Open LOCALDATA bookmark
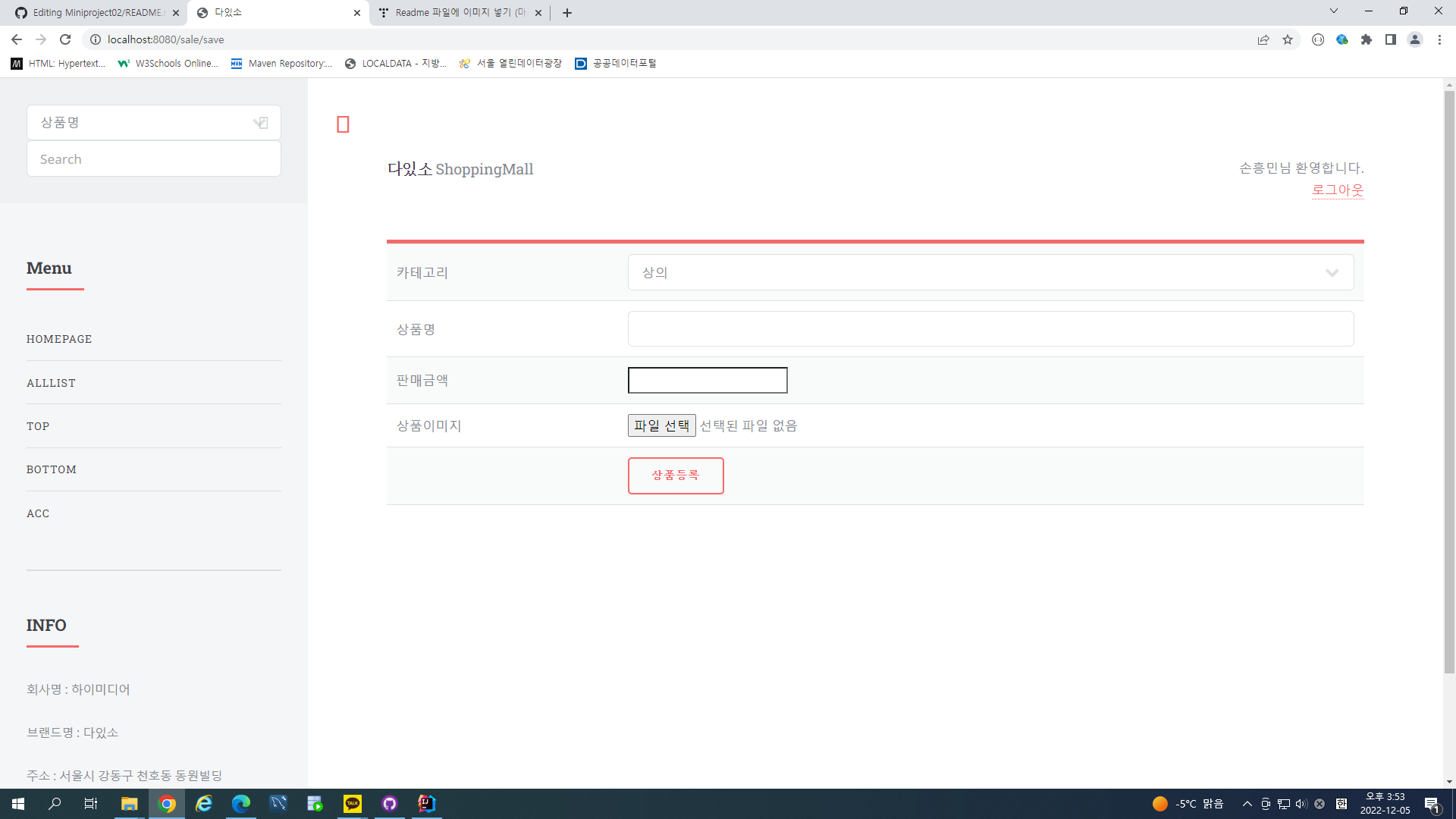The height and width of the screenshot is (819, 1456). click(x=396, y=64)
